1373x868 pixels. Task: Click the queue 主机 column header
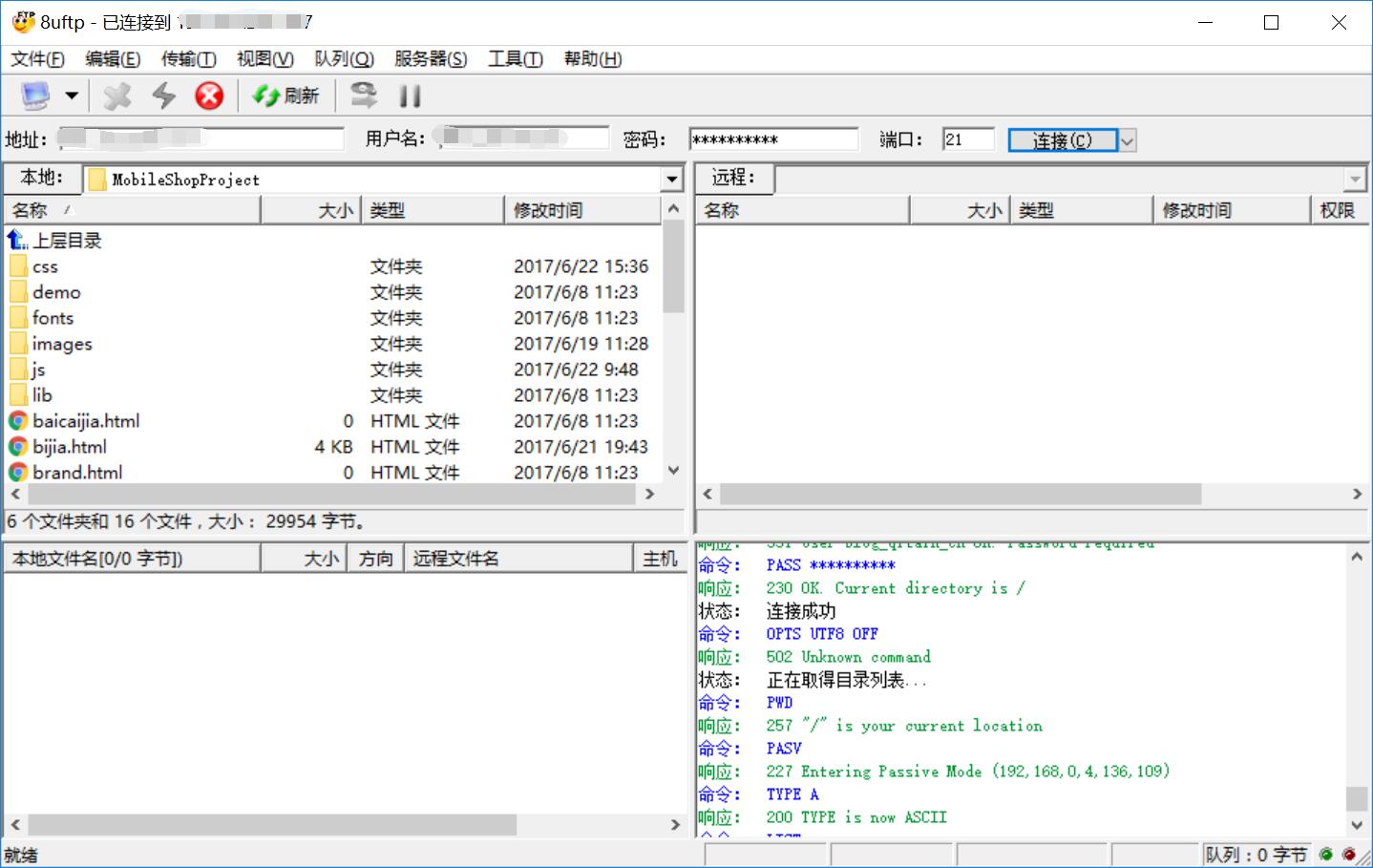pos(660,559)
